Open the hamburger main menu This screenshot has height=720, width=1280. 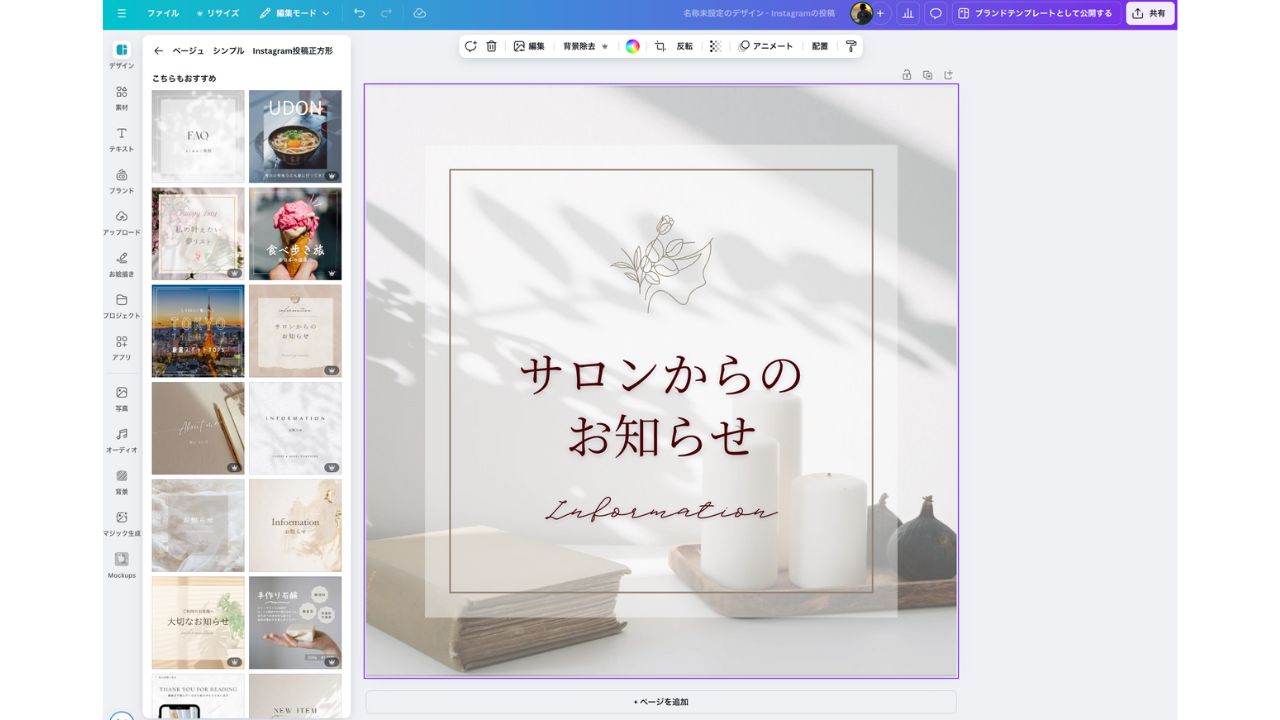[x=122, y=13]
